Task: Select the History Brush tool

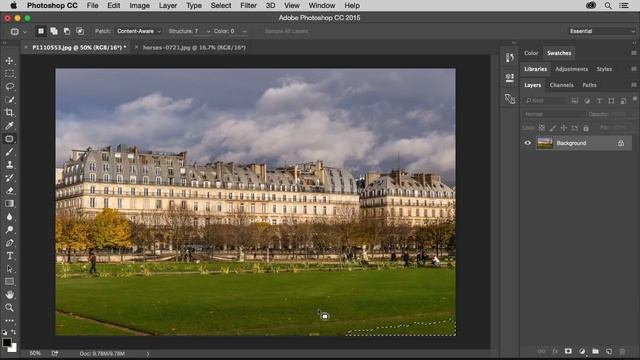Action: 9,178
